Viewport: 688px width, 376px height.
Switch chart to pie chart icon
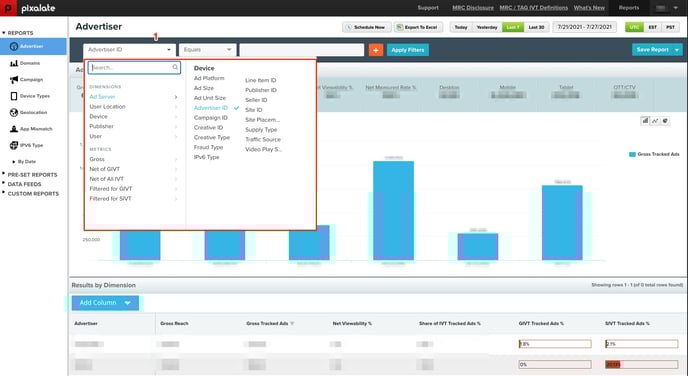(x=665, y=121)
